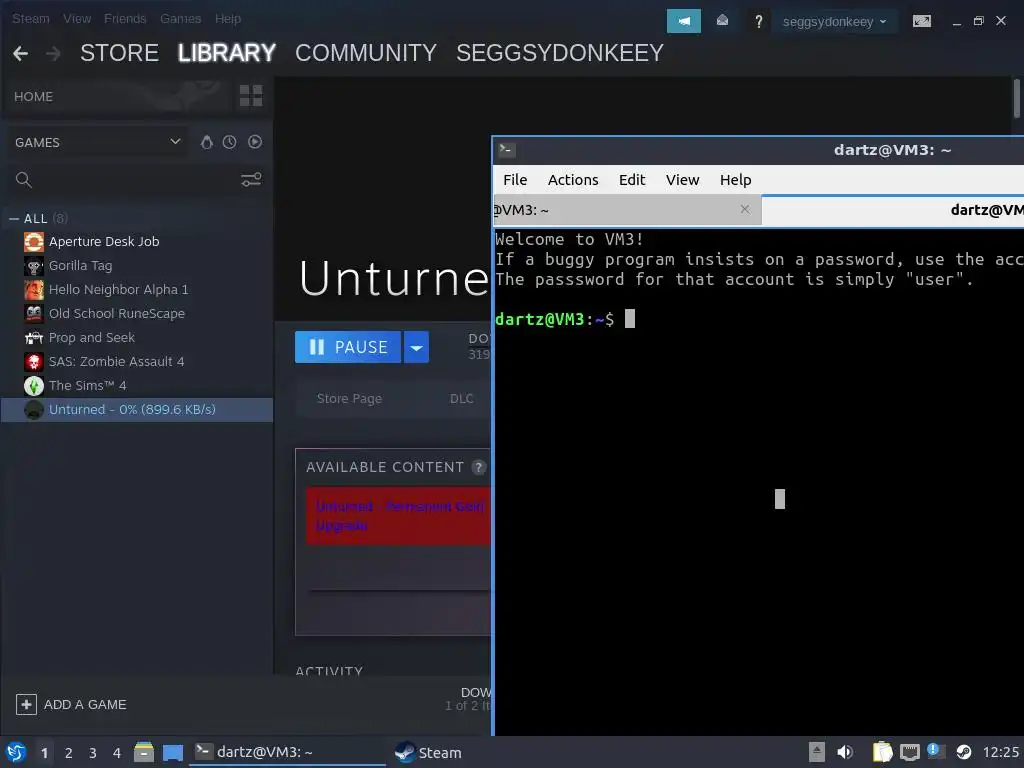
Task: Open the application launcher in taskbar
Action: (16, 752)
